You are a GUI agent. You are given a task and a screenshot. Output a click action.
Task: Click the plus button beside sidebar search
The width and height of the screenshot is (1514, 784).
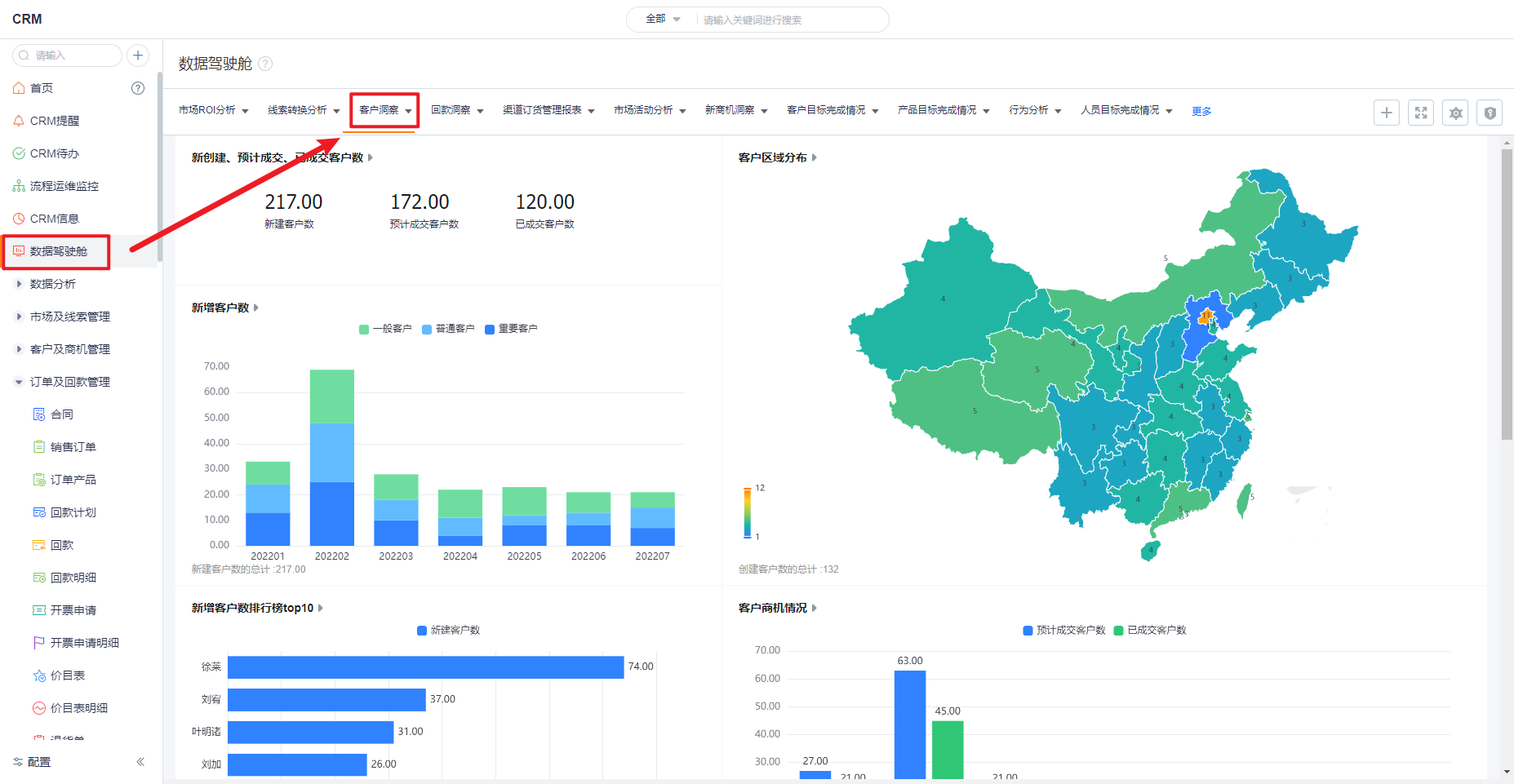tap(138, 55)
